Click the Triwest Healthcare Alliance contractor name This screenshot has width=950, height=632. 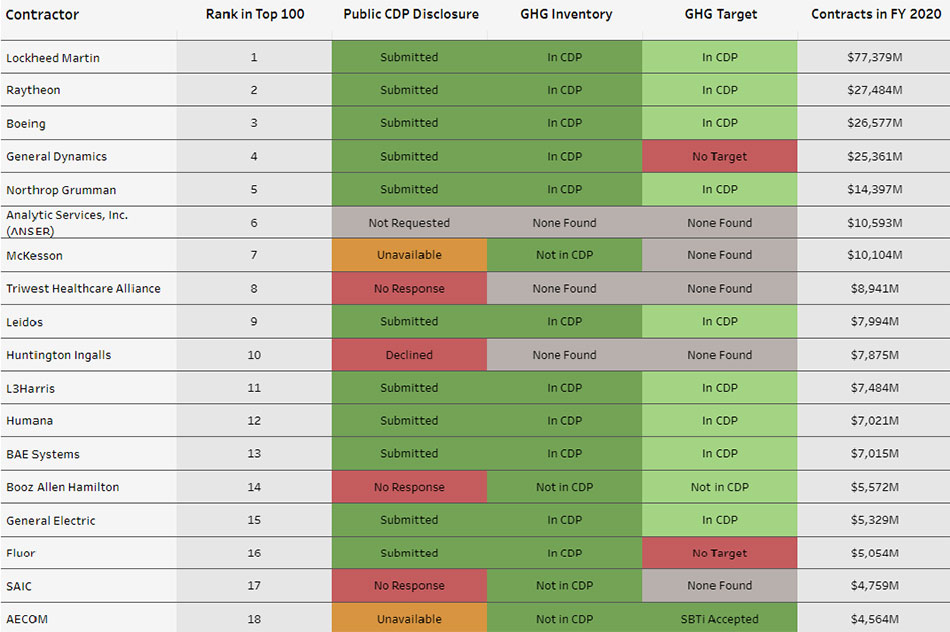pos(83,289)
